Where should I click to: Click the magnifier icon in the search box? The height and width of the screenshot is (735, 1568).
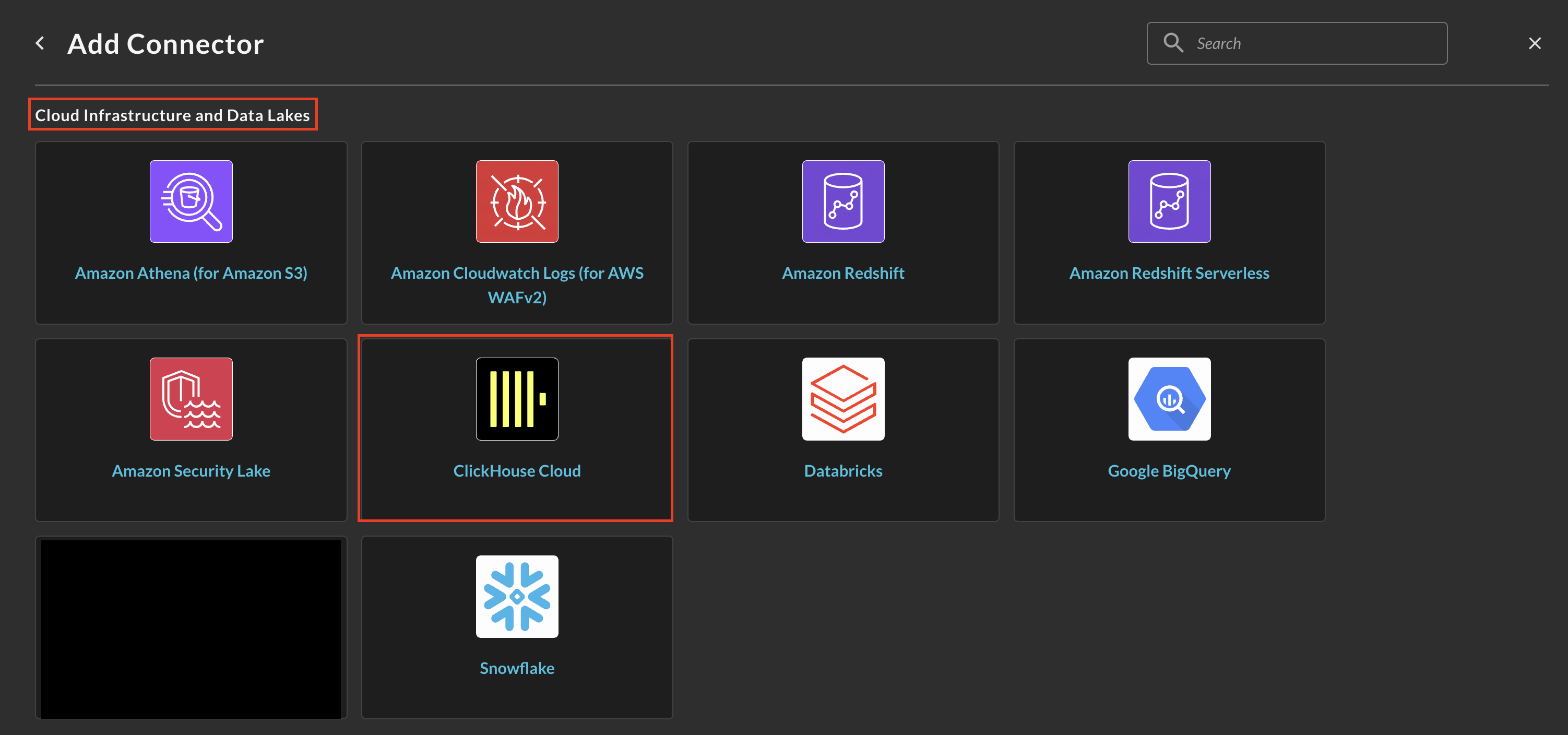coord(1173,43)
